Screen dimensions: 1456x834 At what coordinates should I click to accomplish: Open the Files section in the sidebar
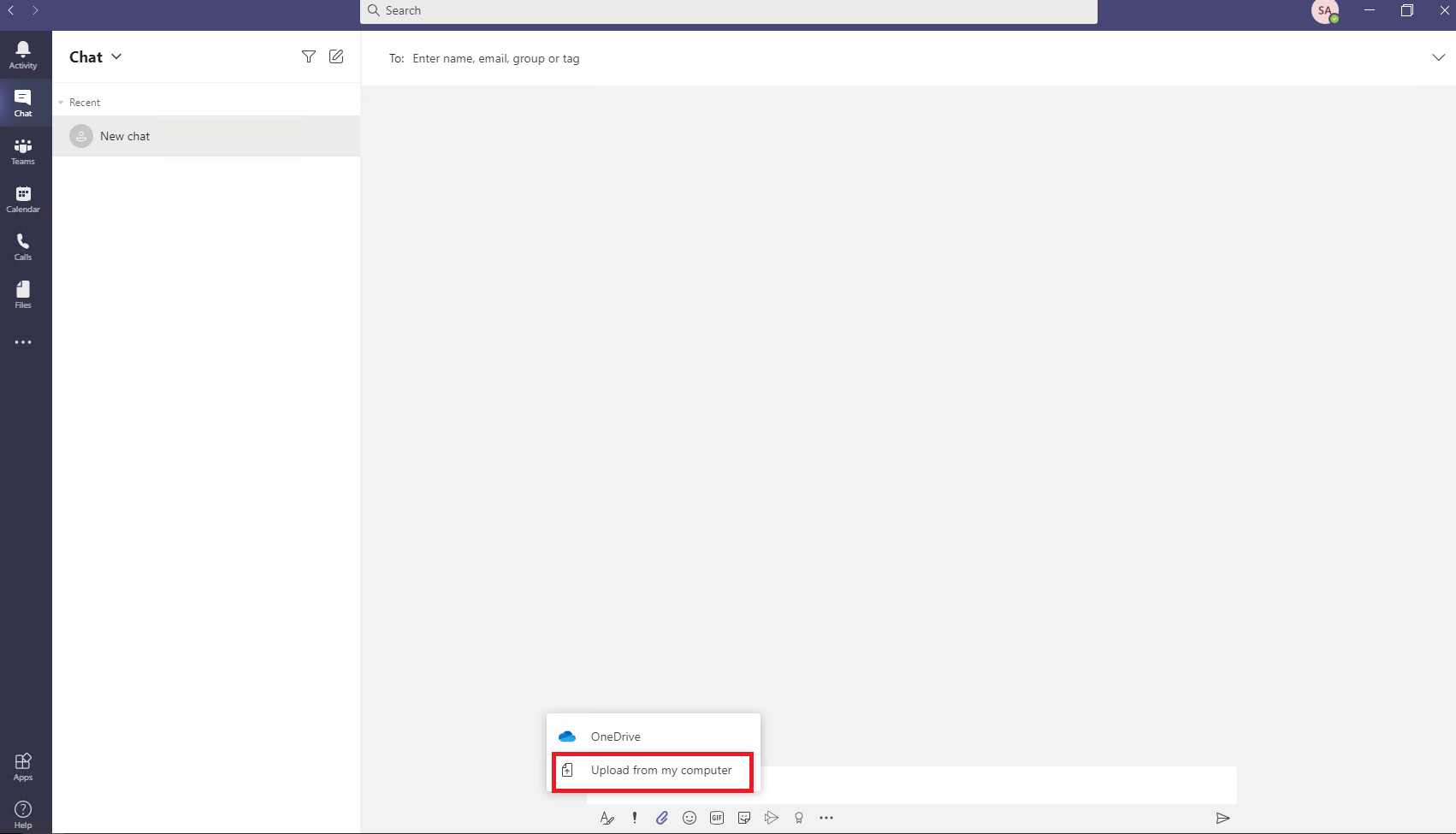tap(22, 294)
